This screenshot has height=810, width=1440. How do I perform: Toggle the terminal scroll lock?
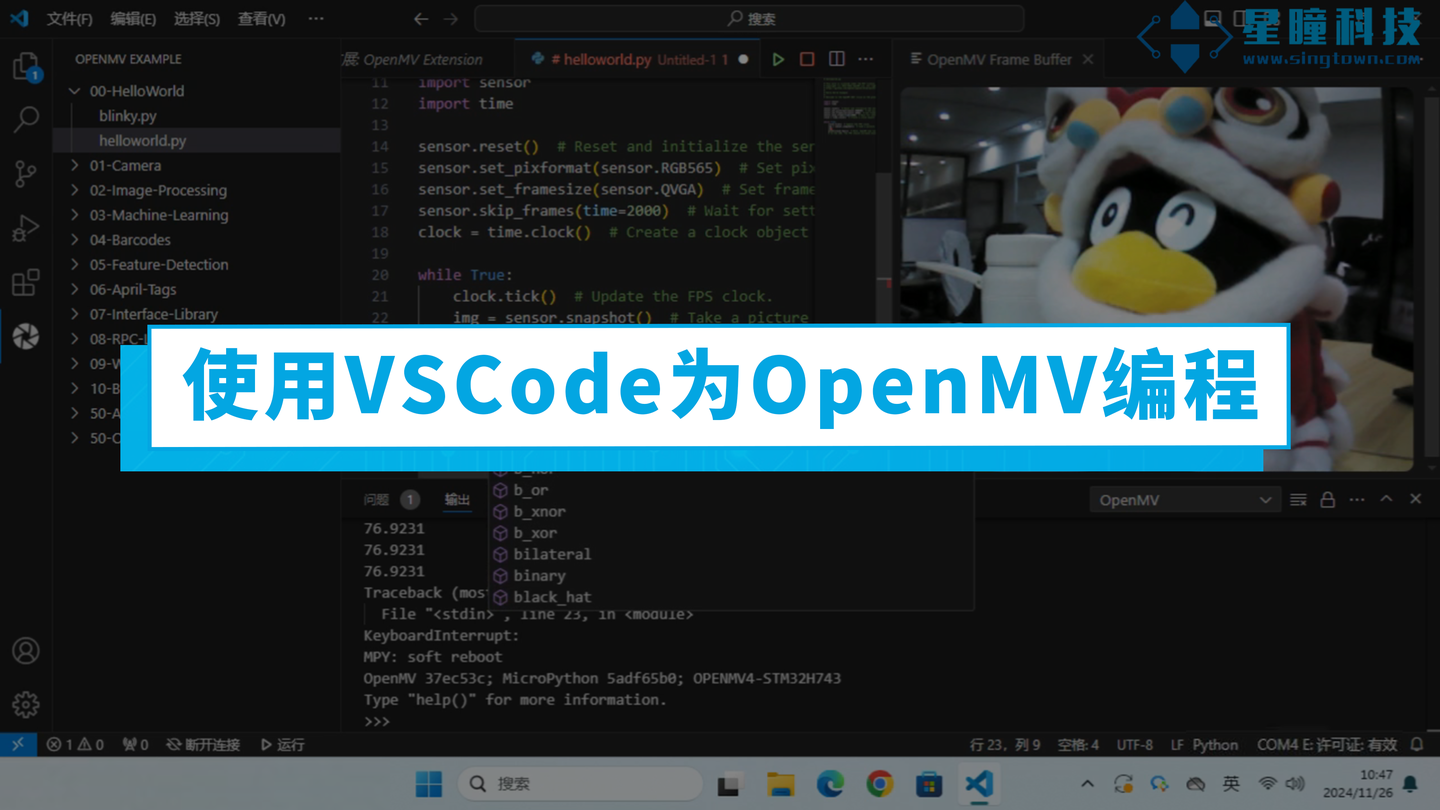(x=1326, y=499)
